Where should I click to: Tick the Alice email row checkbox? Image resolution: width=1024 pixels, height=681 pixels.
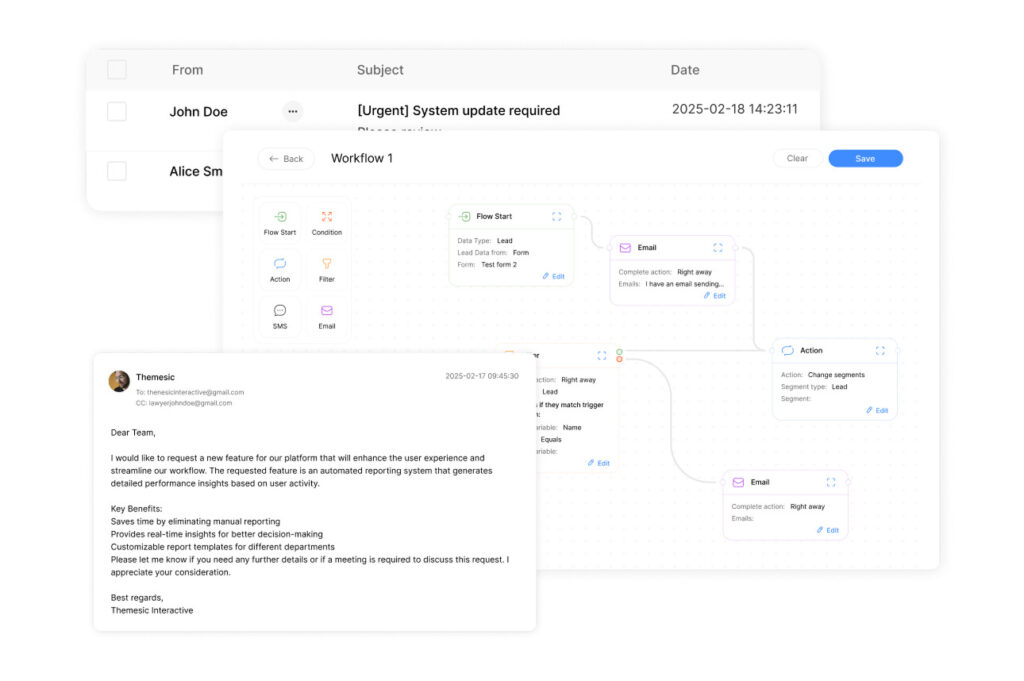pos(117,171)
